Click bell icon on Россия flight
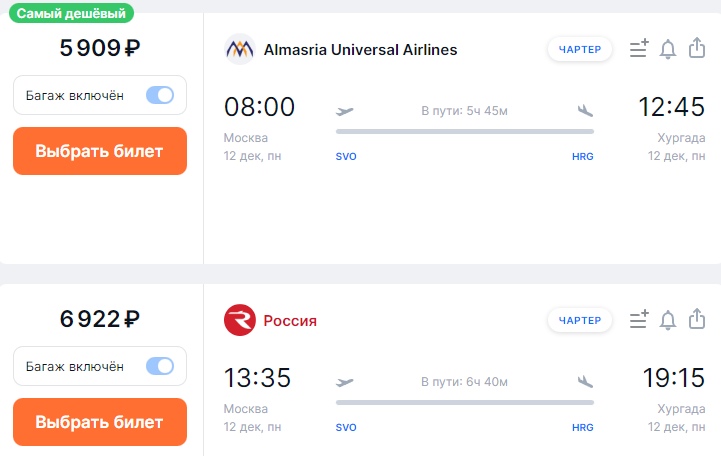721x456 pixels. [668, 320]
